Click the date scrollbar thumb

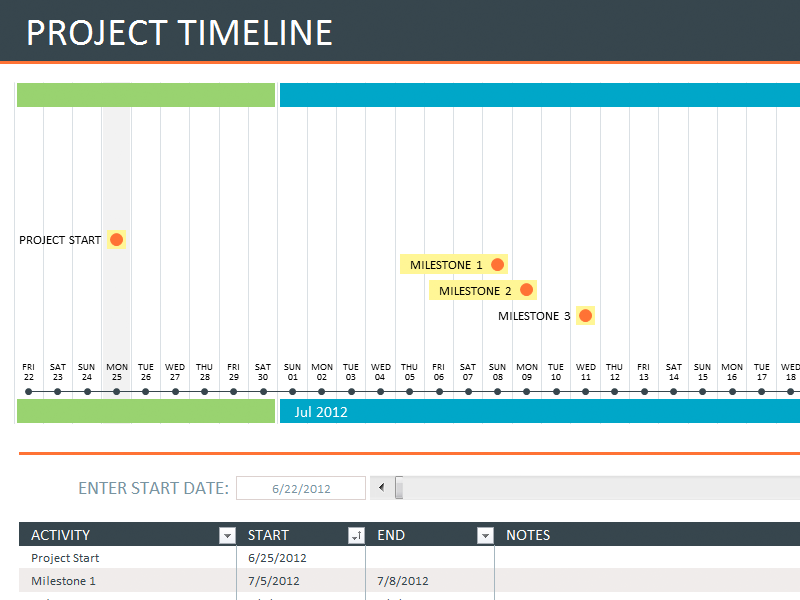tap(399, 488)
